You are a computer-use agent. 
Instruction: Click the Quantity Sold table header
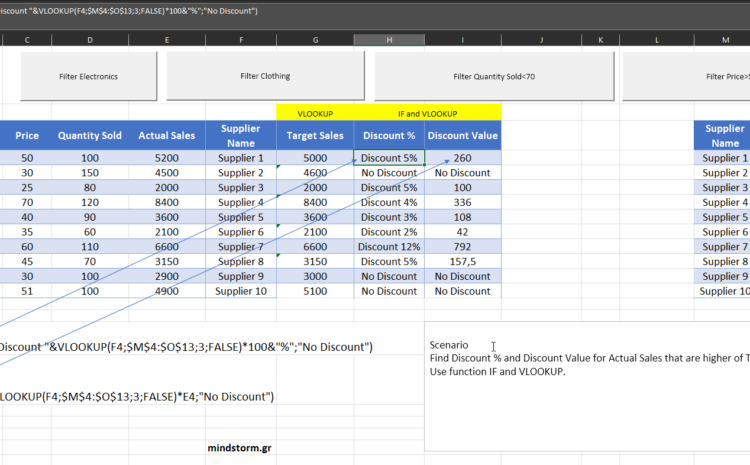pyautogui.click(x=90, y=135)
